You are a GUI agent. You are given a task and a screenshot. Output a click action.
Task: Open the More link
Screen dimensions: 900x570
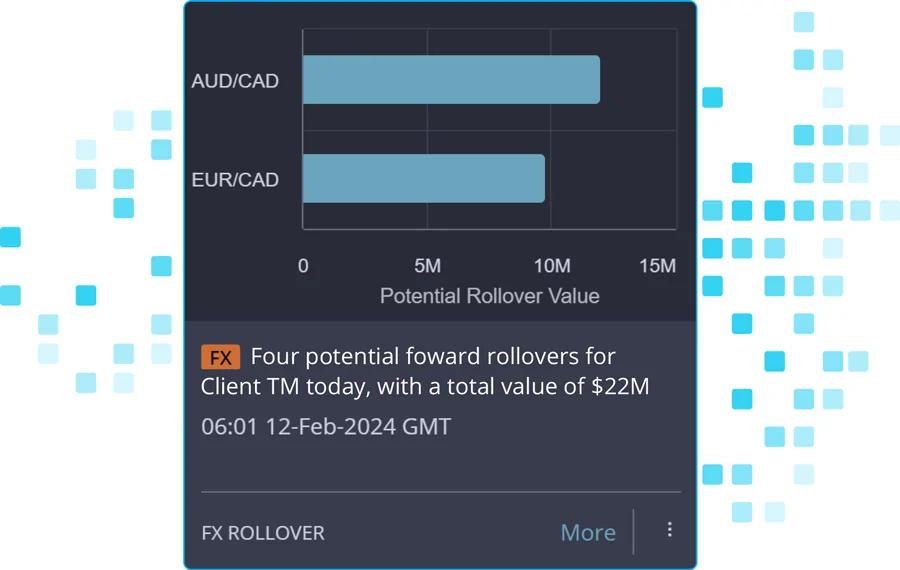[588, 533]
